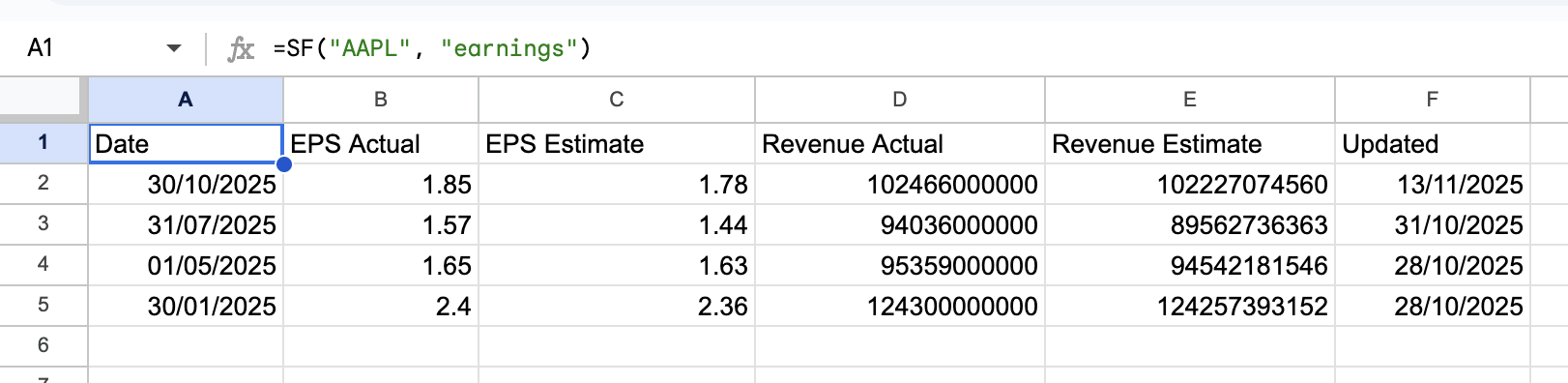Select EPS Estimate value 1.78
The image size is (1568, 383).
tap(617, 184)
